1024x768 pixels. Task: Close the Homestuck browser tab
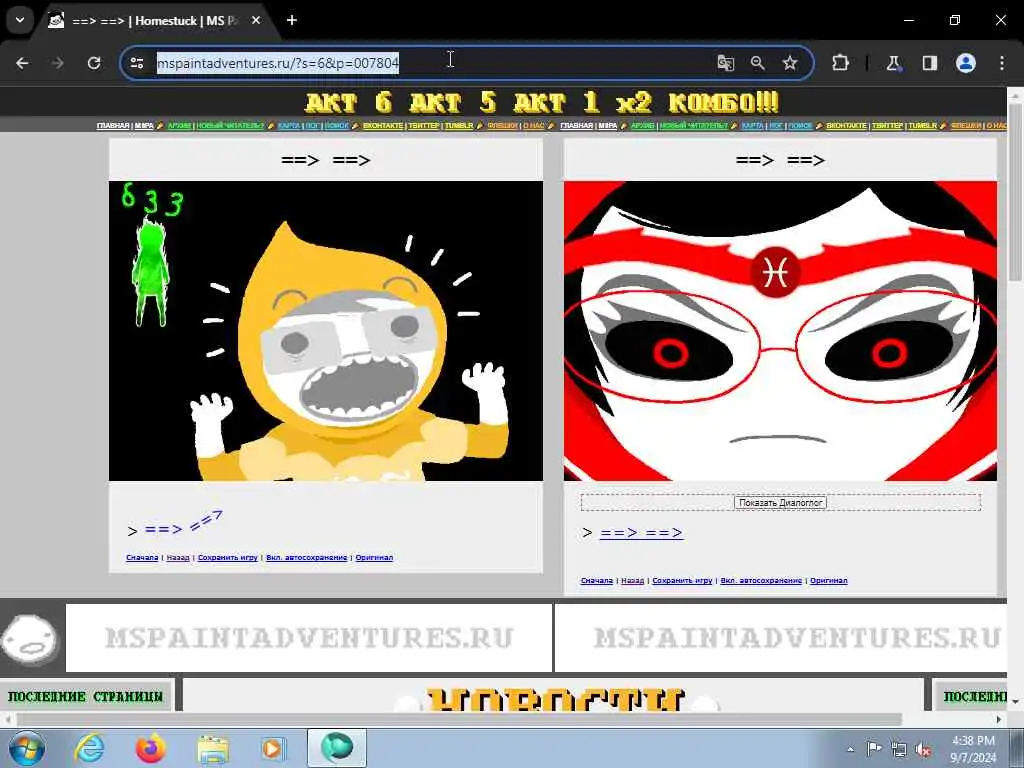(x=256, y=20)
